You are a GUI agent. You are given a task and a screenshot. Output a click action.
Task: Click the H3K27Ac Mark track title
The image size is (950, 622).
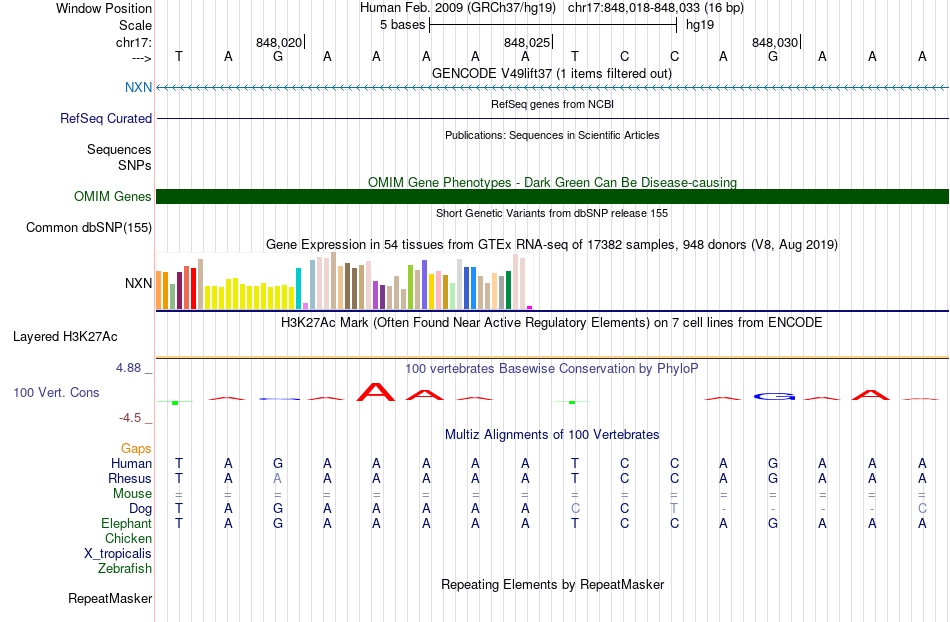[x=552, y=322]
